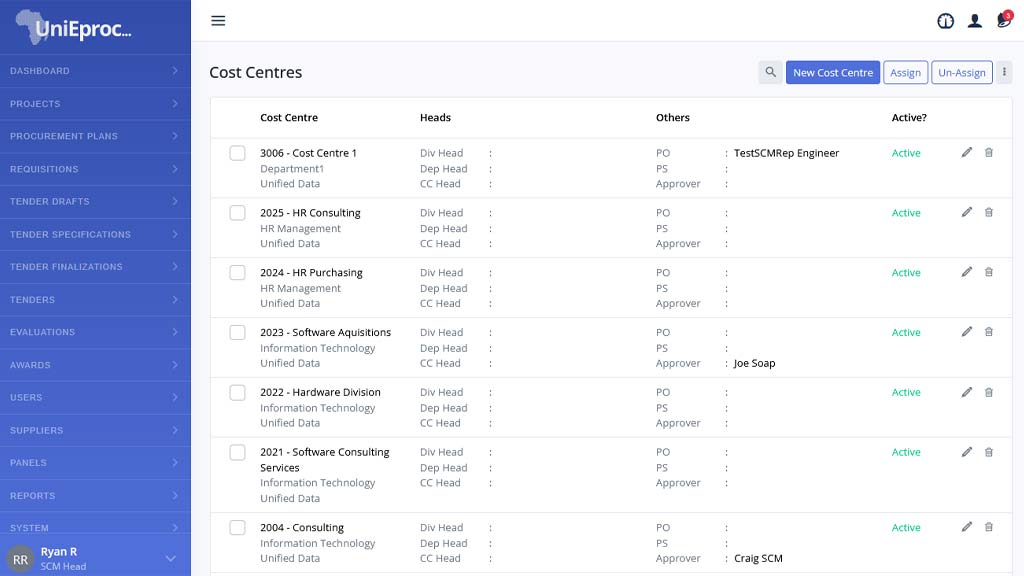1024x576 pixels.
Task: Open the user profile icon
Action: [974, 21]
